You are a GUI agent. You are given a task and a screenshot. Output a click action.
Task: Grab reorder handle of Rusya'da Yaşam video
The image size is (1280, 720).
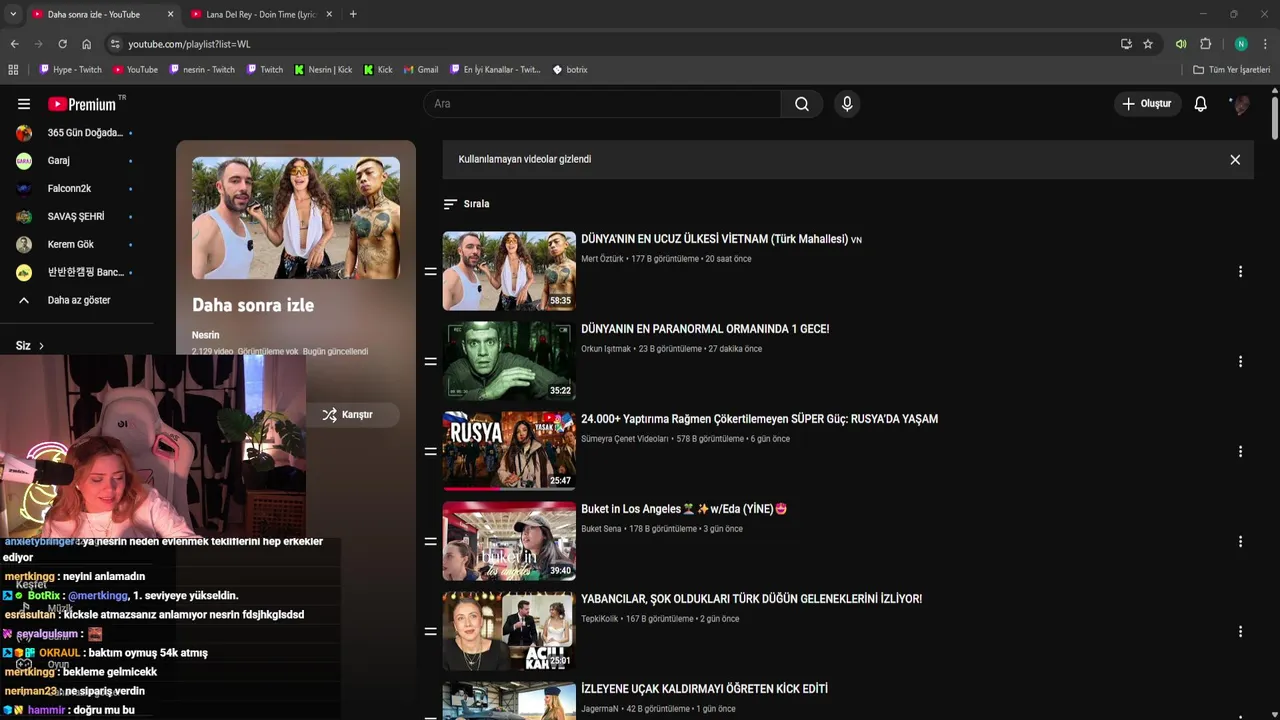431,451
